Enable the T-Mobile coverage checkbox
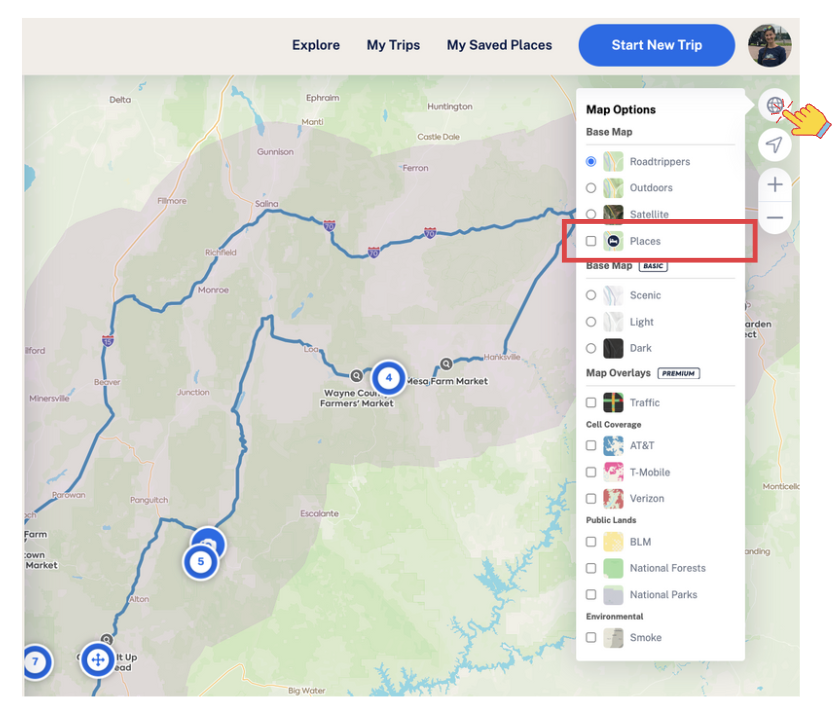Image resolution: width=840 pixels, height=710 pixels. (x=591, y=472)
